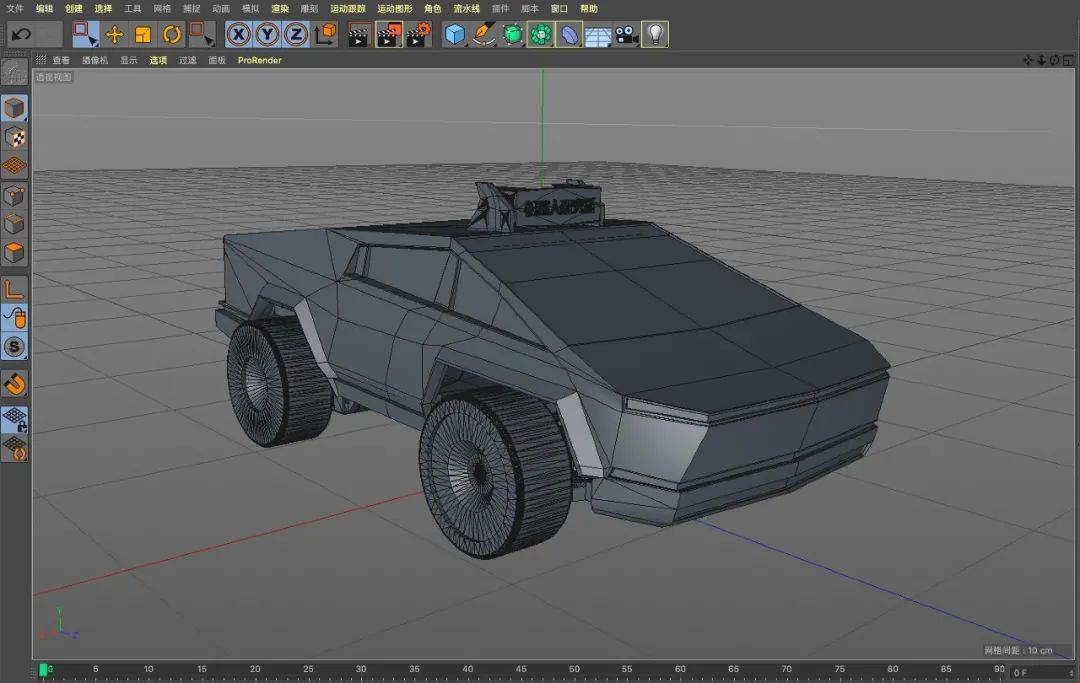The width and height of the screenshot is (1080, 683).
Task: Open the viewport 摄像机 menu
Action: pyautogui.click(x=95, y=60)
